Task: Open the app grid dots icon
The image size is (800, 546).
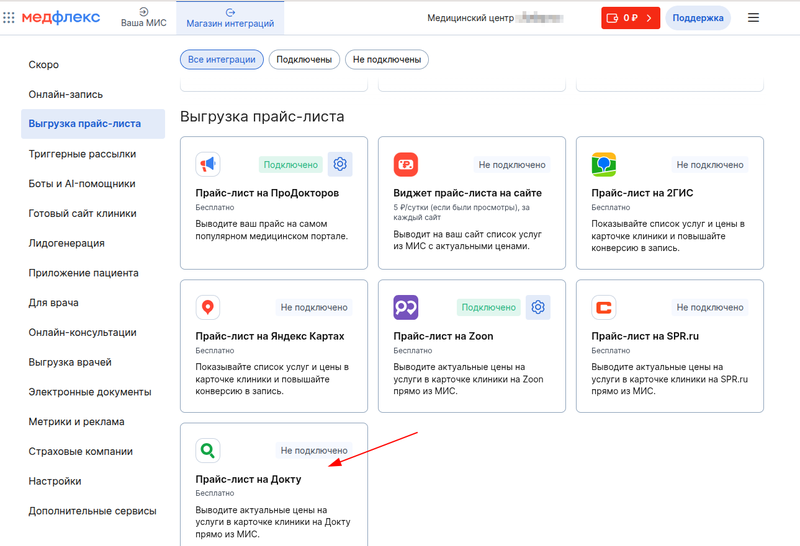Action: pos(9,18)
